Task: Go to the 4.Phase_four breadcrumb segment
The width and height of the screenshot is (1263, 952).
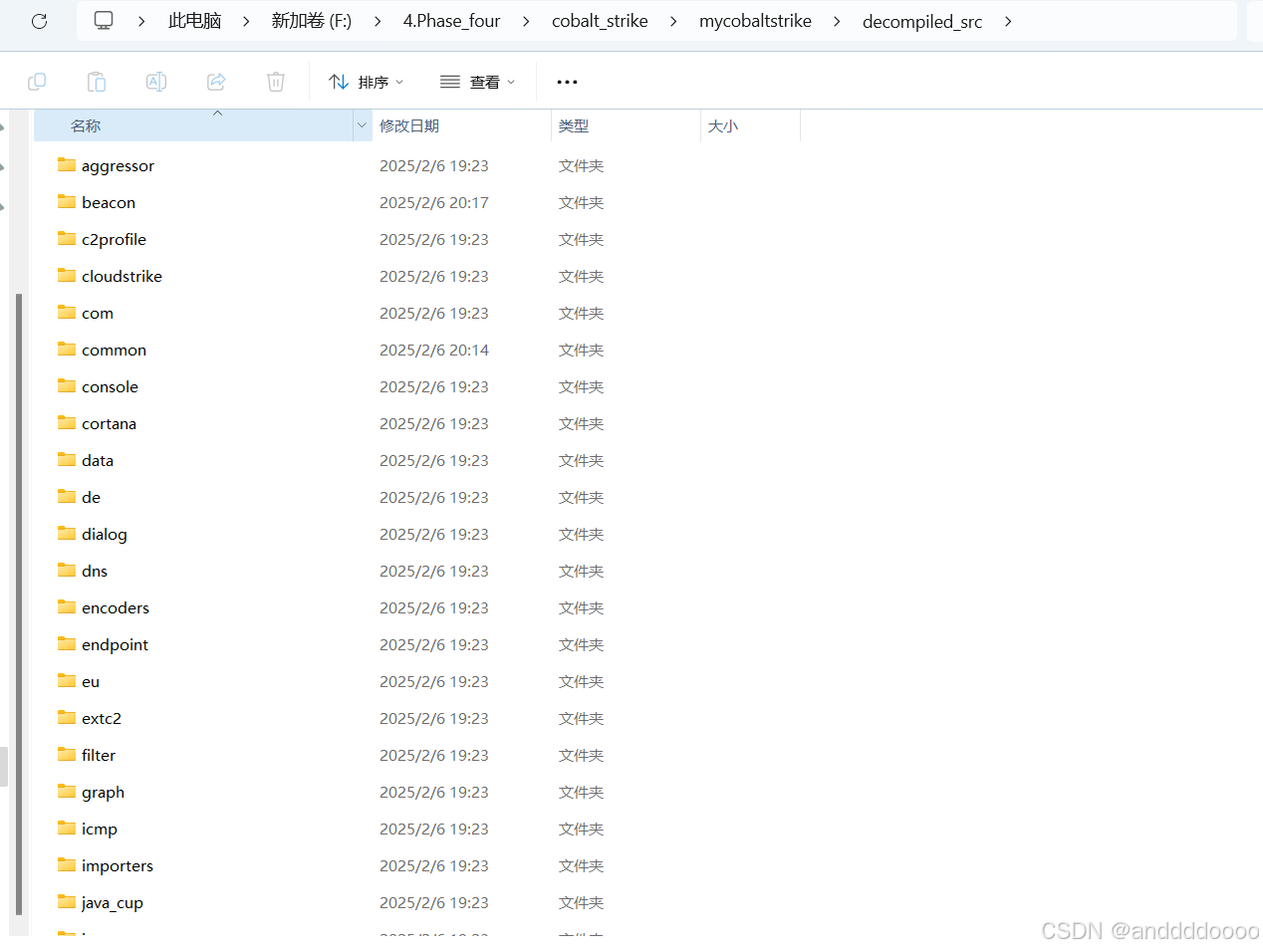Action: (451, 21)
